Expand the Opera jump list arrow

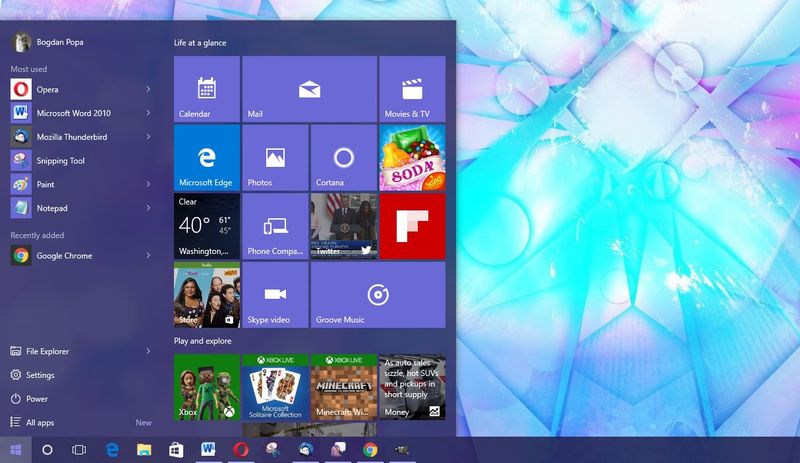pos(148,89)
